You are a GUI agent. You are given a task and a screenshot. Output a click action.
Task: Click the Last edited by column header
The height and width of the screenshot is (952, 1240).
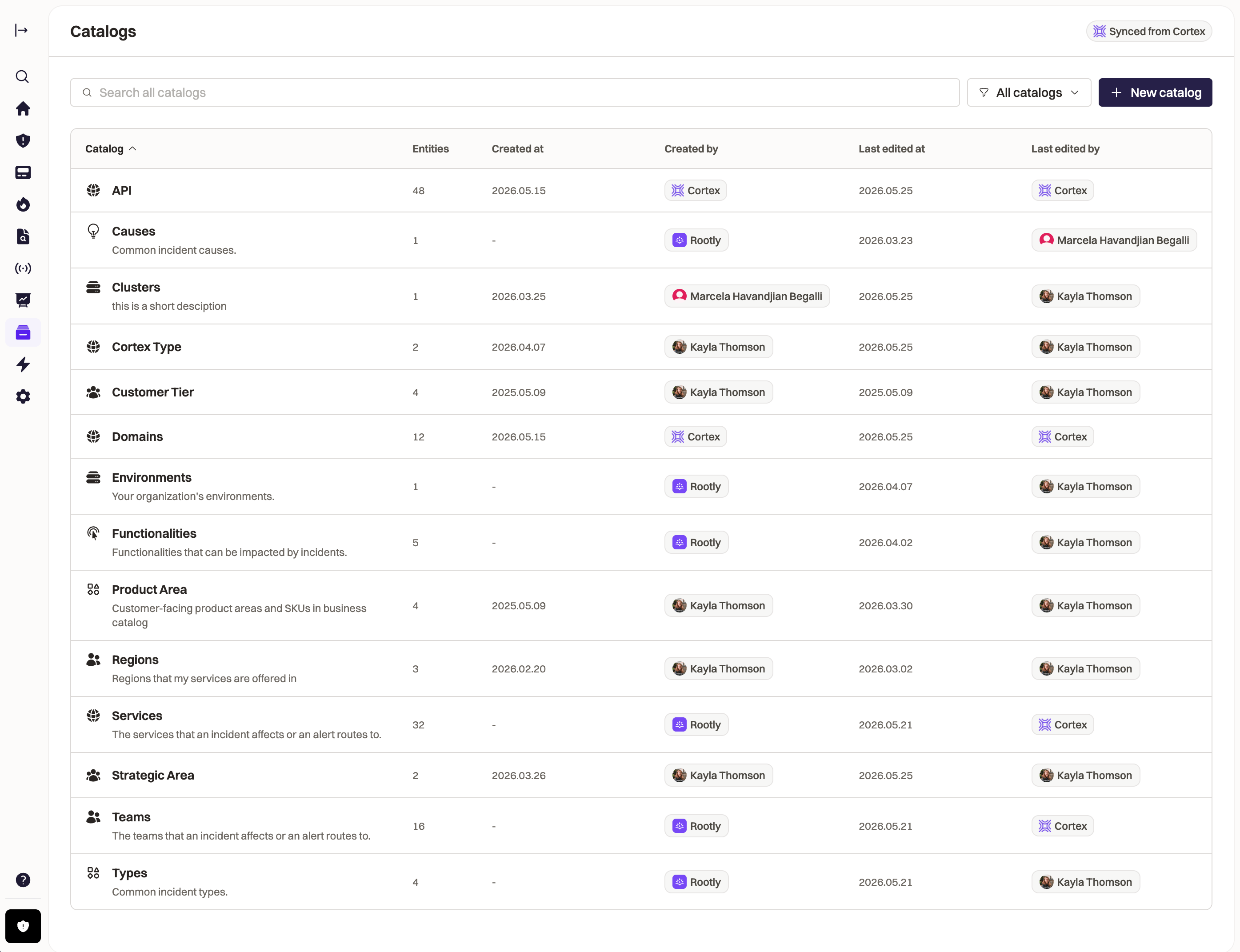[1065, 148]
